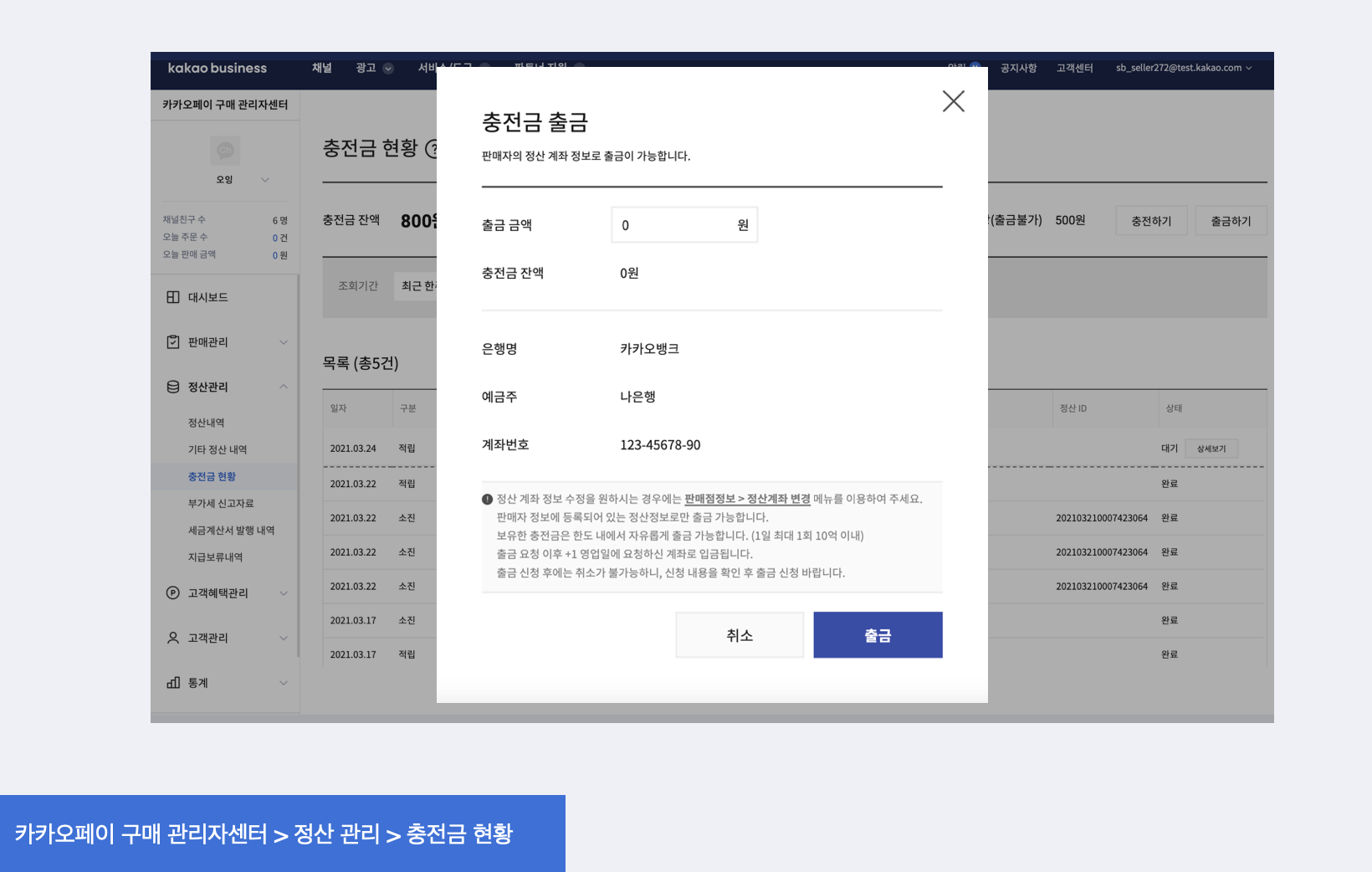Open 고객센터 in the top bar
The height and width of the screenshot is (872, 1372).
[1074, 68]
